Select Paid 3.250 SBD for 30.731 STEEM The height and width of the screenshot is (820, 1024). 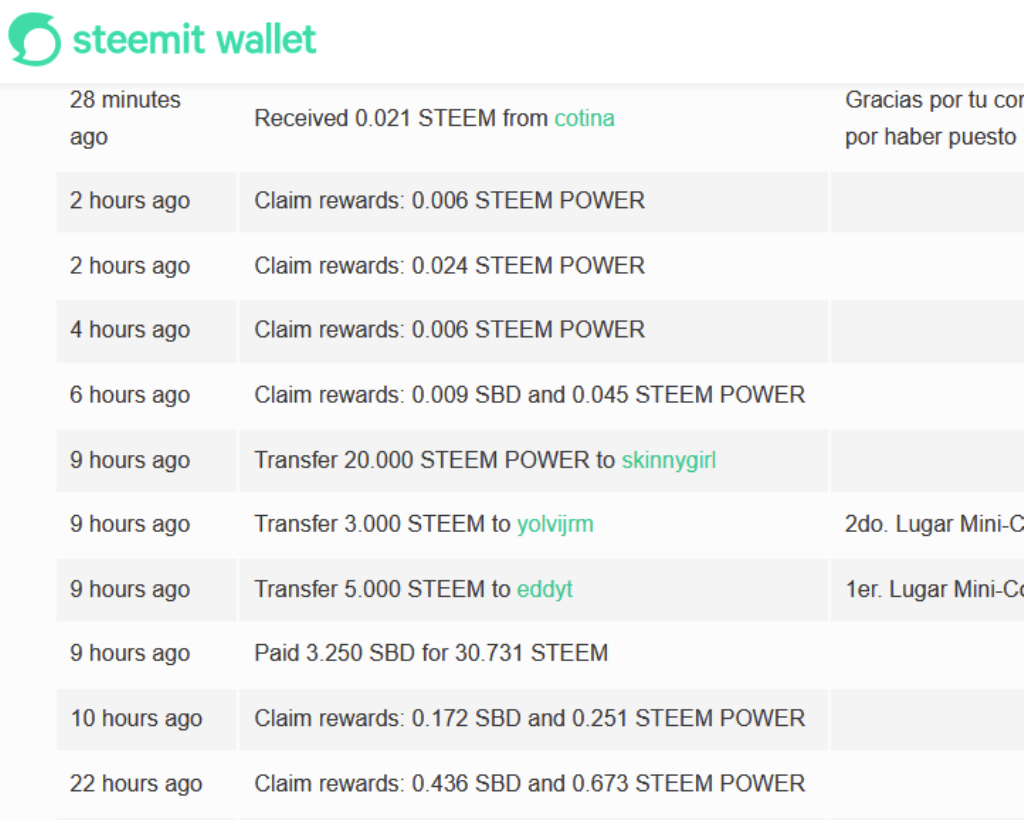point(431,653)
